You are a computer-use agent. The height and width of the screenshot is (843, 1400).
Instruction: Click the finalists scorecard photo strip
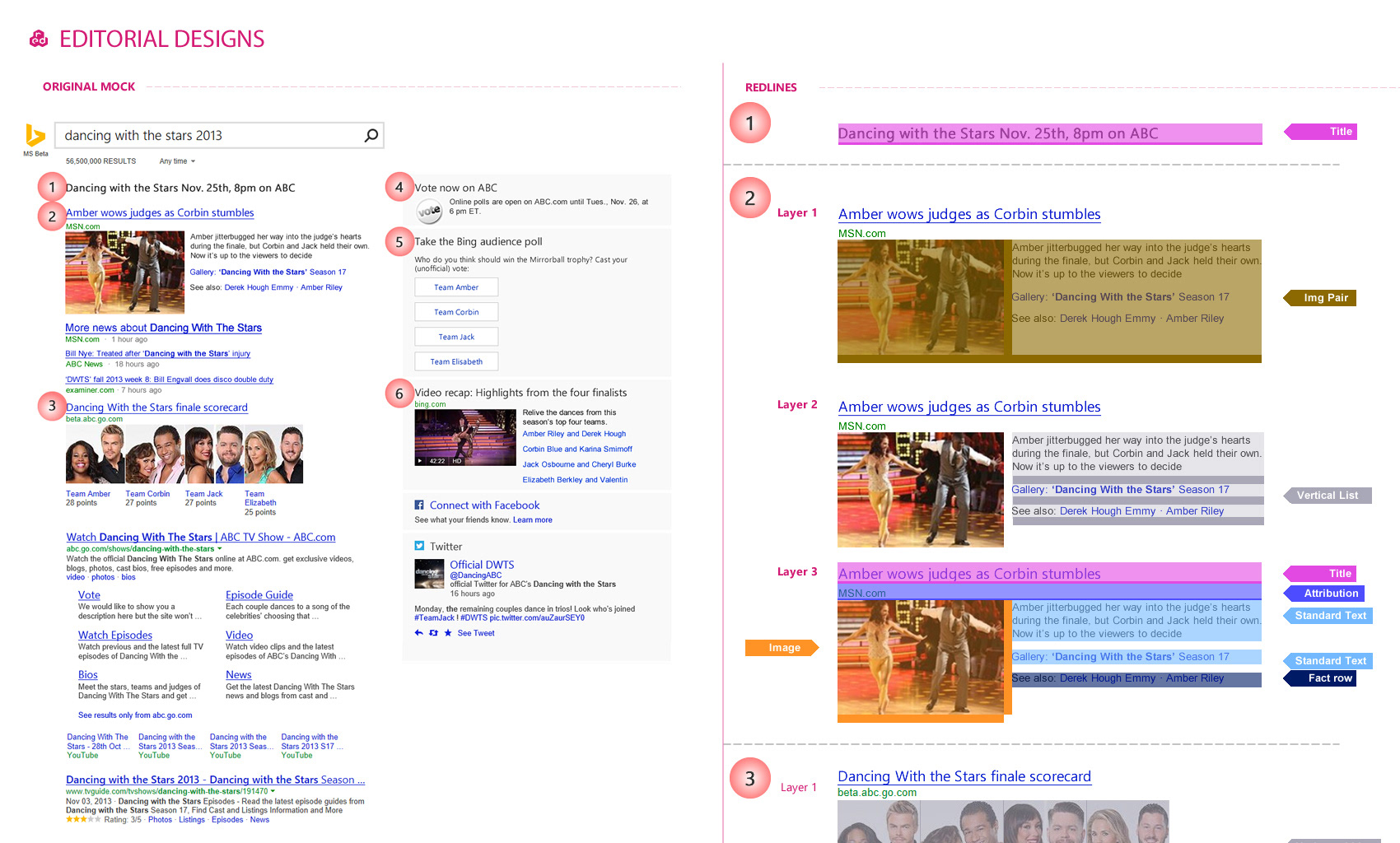point(184,454)
